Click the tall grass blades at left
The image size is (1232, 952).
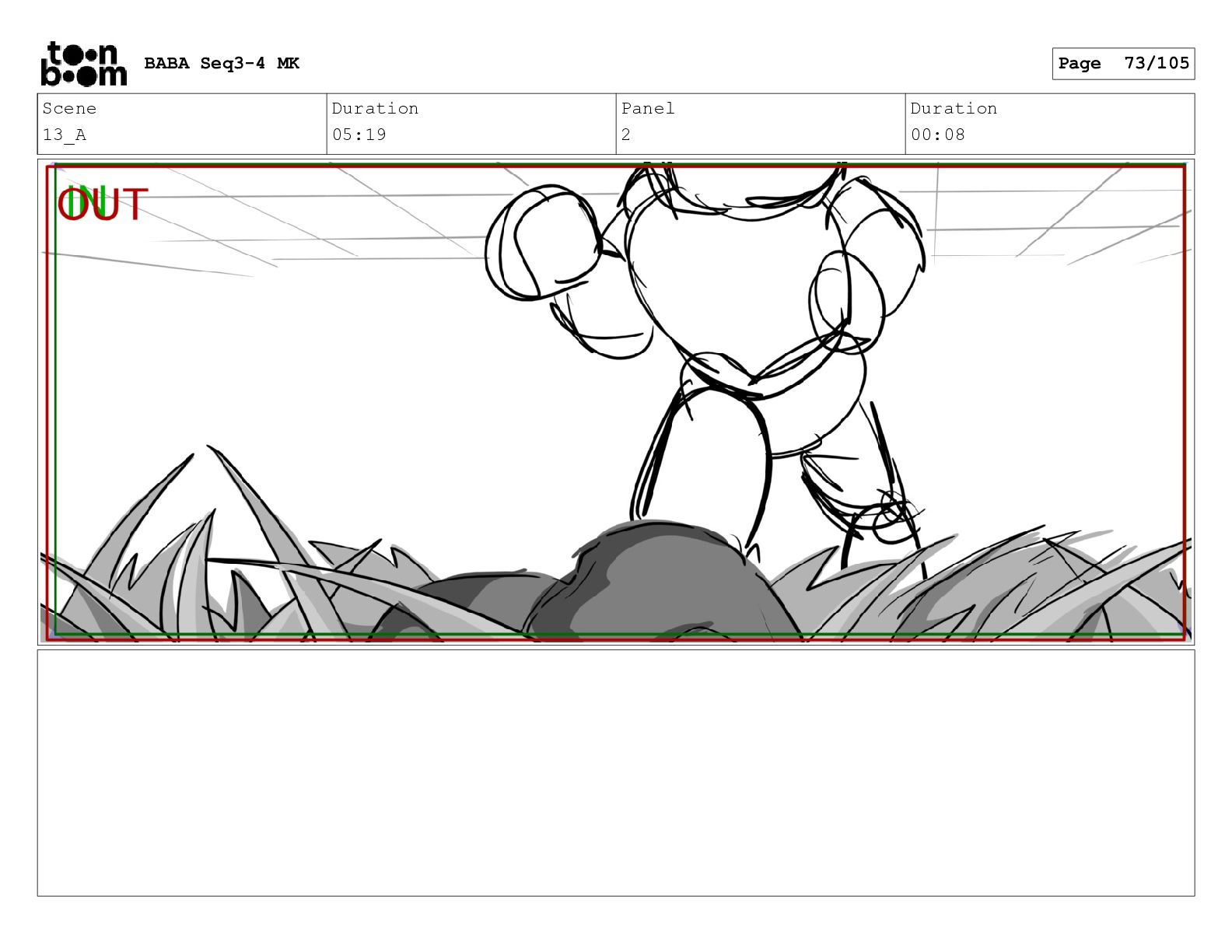pos(194,544)
